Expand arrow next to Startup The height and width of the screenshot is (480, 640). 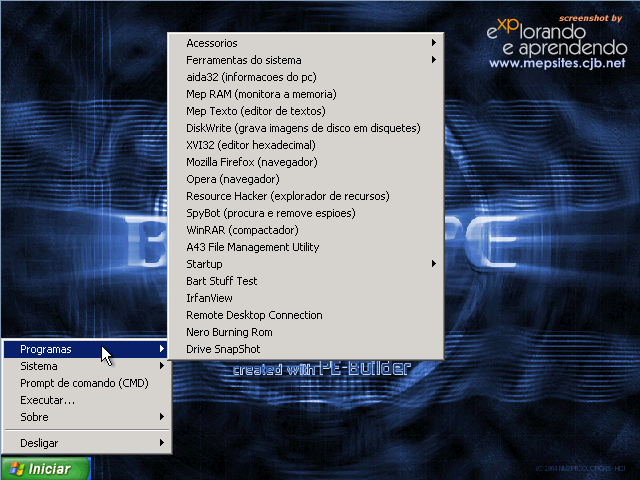(433, 264)
